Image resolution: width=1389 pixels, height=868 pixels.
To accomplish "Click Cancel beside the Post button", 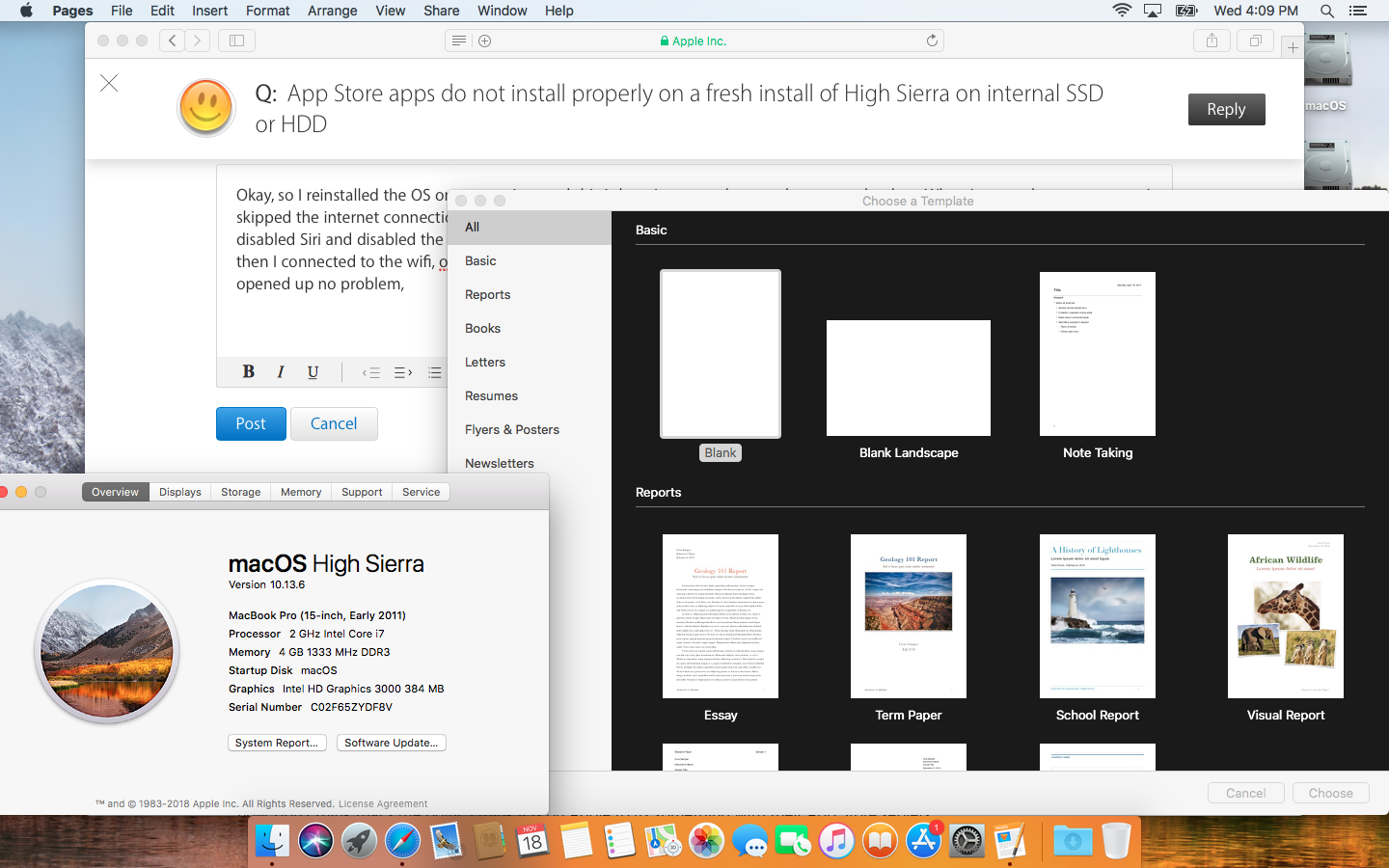I will click(x=334, y=423).
